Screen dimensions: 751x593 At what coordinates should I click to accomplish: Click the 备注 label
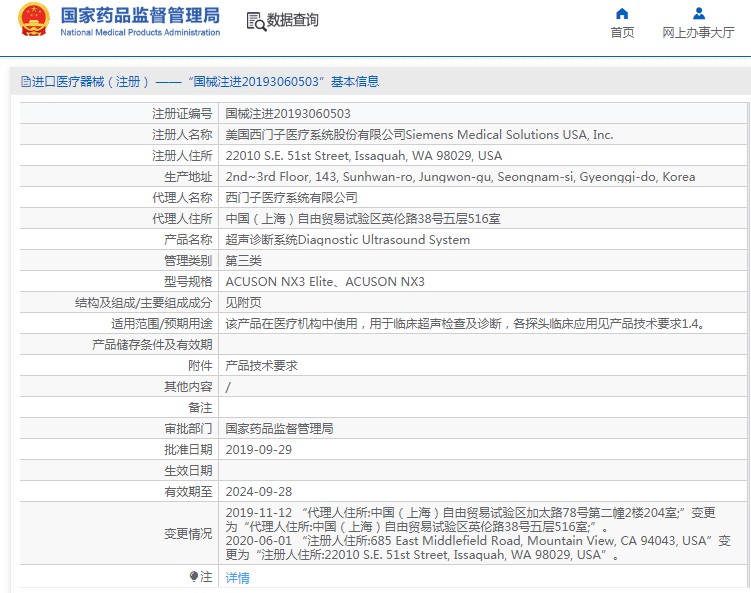coord(200,408)
